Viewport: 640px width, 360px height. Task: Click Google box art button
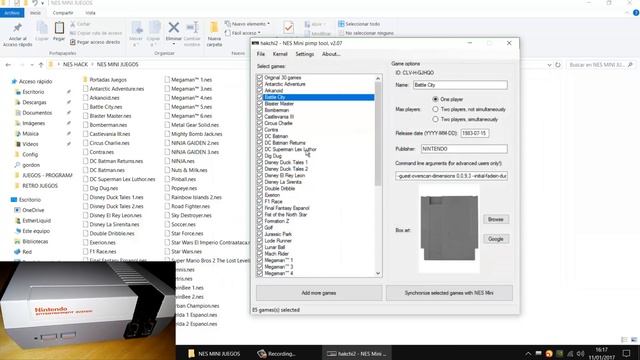496,239
